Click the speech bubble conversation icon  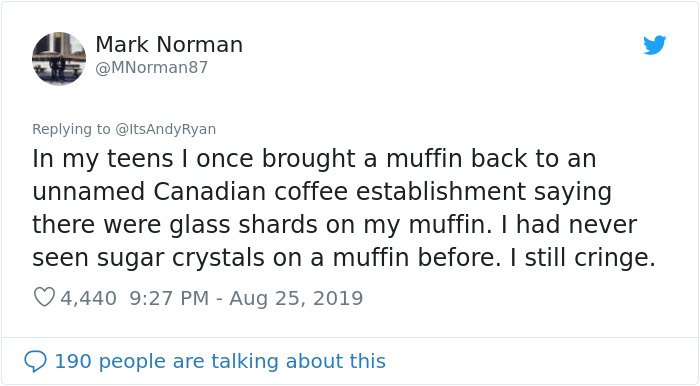point(35,361)
